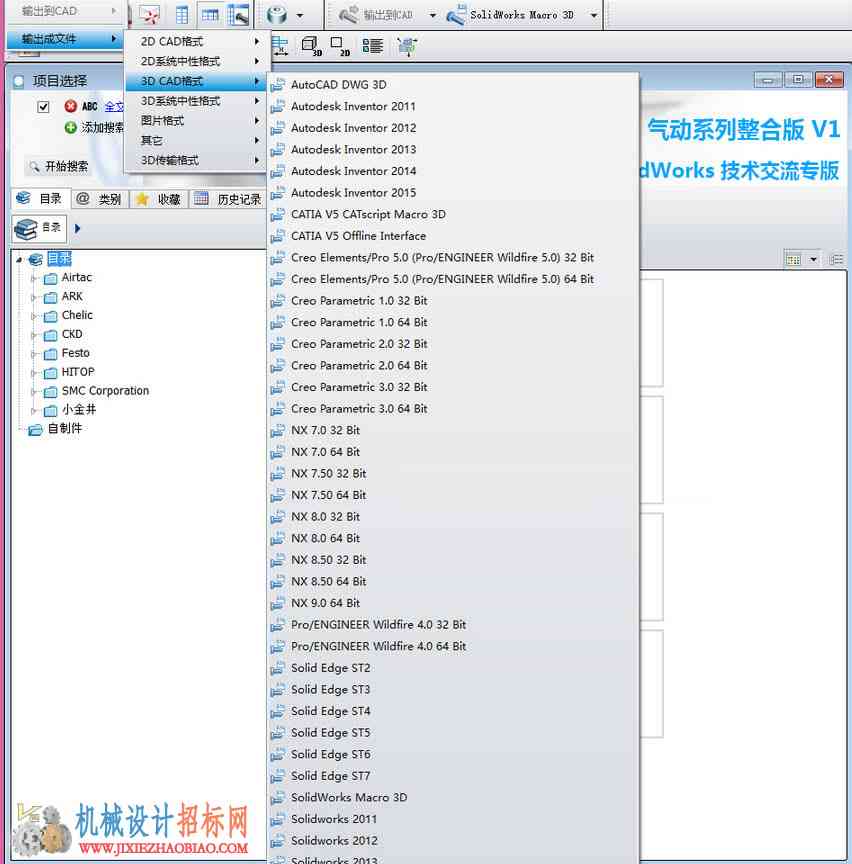Open the 图片格式 submenu
852x864 pixels.
coord(196,121)
